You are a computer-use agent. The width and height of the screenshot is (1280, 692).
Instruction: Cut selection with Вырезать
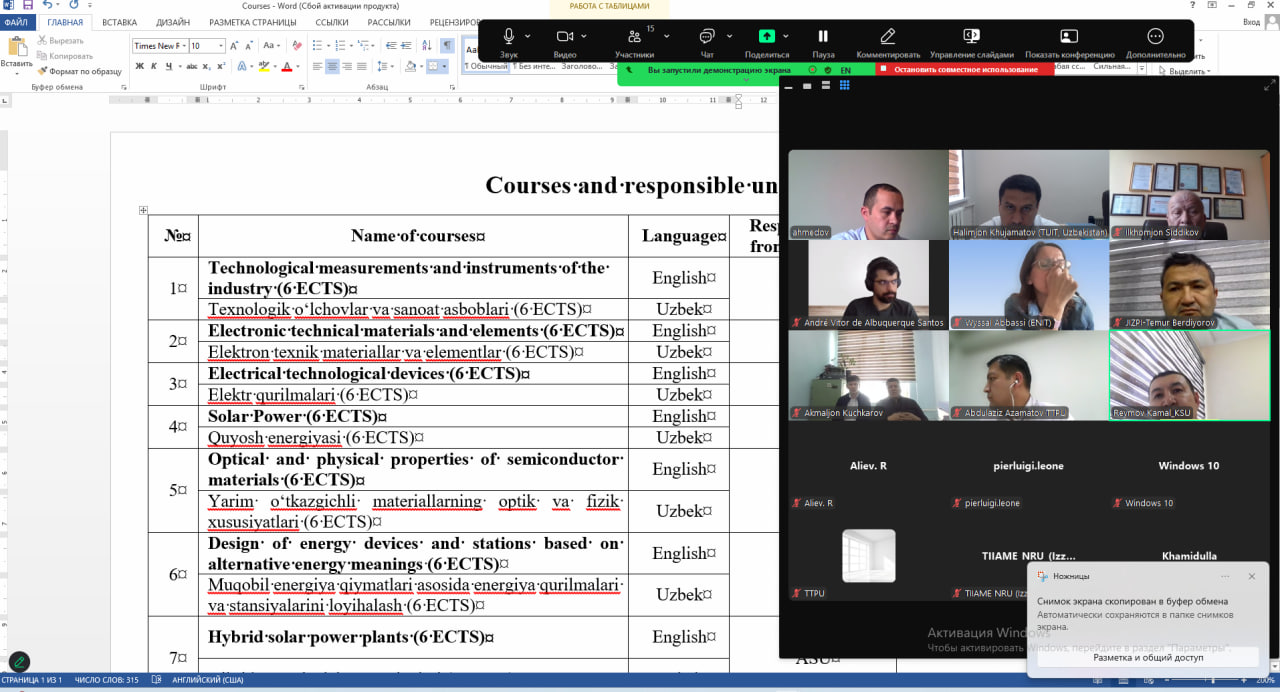(x=59, y=41)
